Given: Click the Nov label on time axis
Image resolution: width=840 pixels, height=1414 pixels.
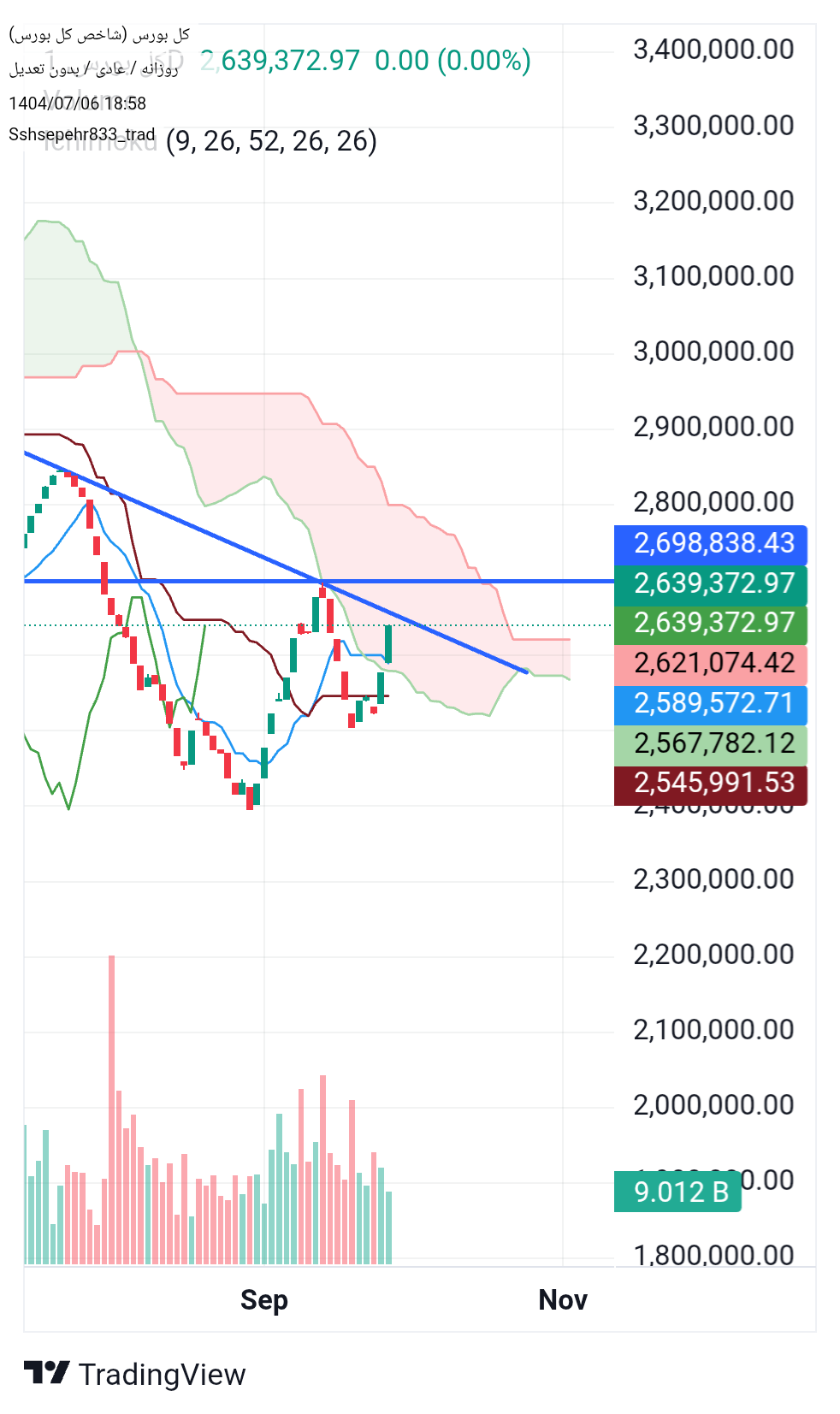Looking at the screenshot, I should (x=562, y=1300).
